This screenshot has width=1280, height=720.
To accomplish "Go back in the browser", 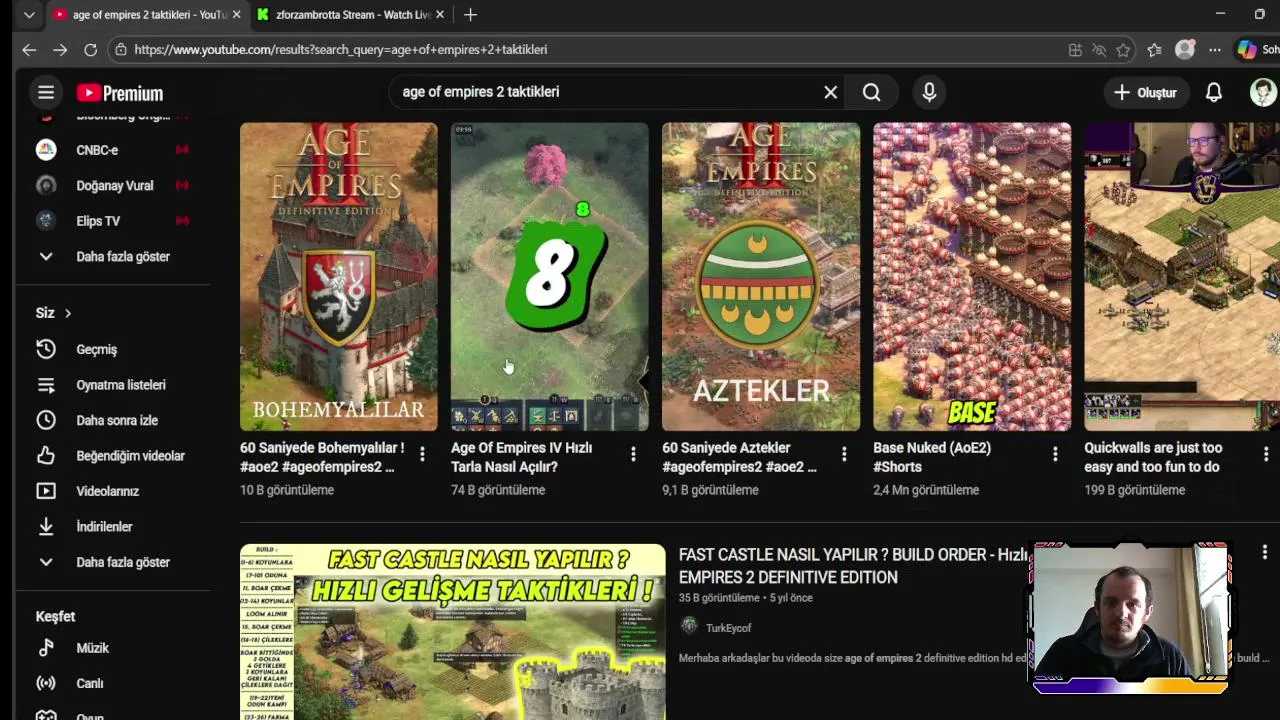I will click(x=29, y=49).
